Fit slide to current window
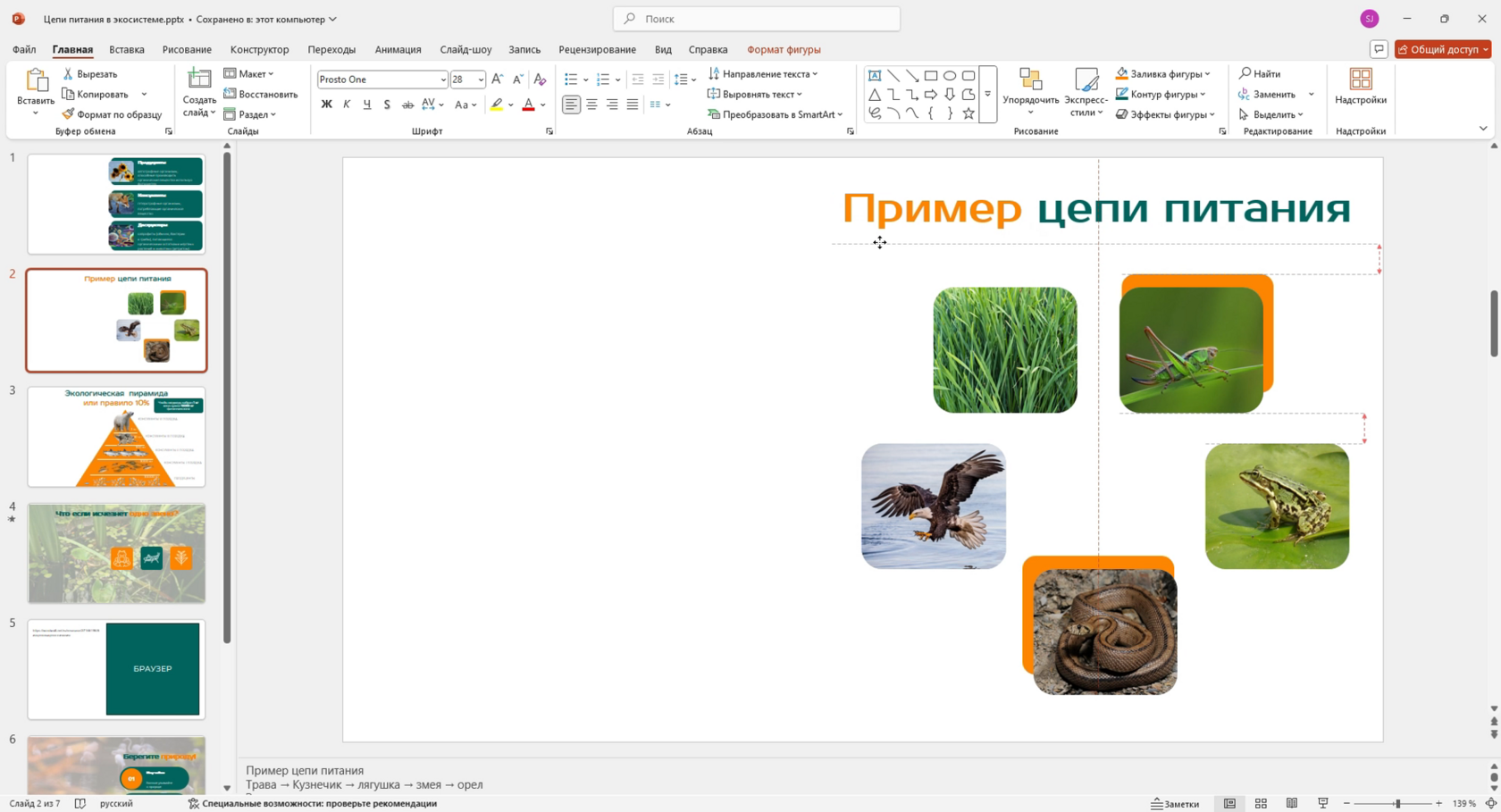1501x812 pixels. pyautogui.click(x=1491, y=803)
